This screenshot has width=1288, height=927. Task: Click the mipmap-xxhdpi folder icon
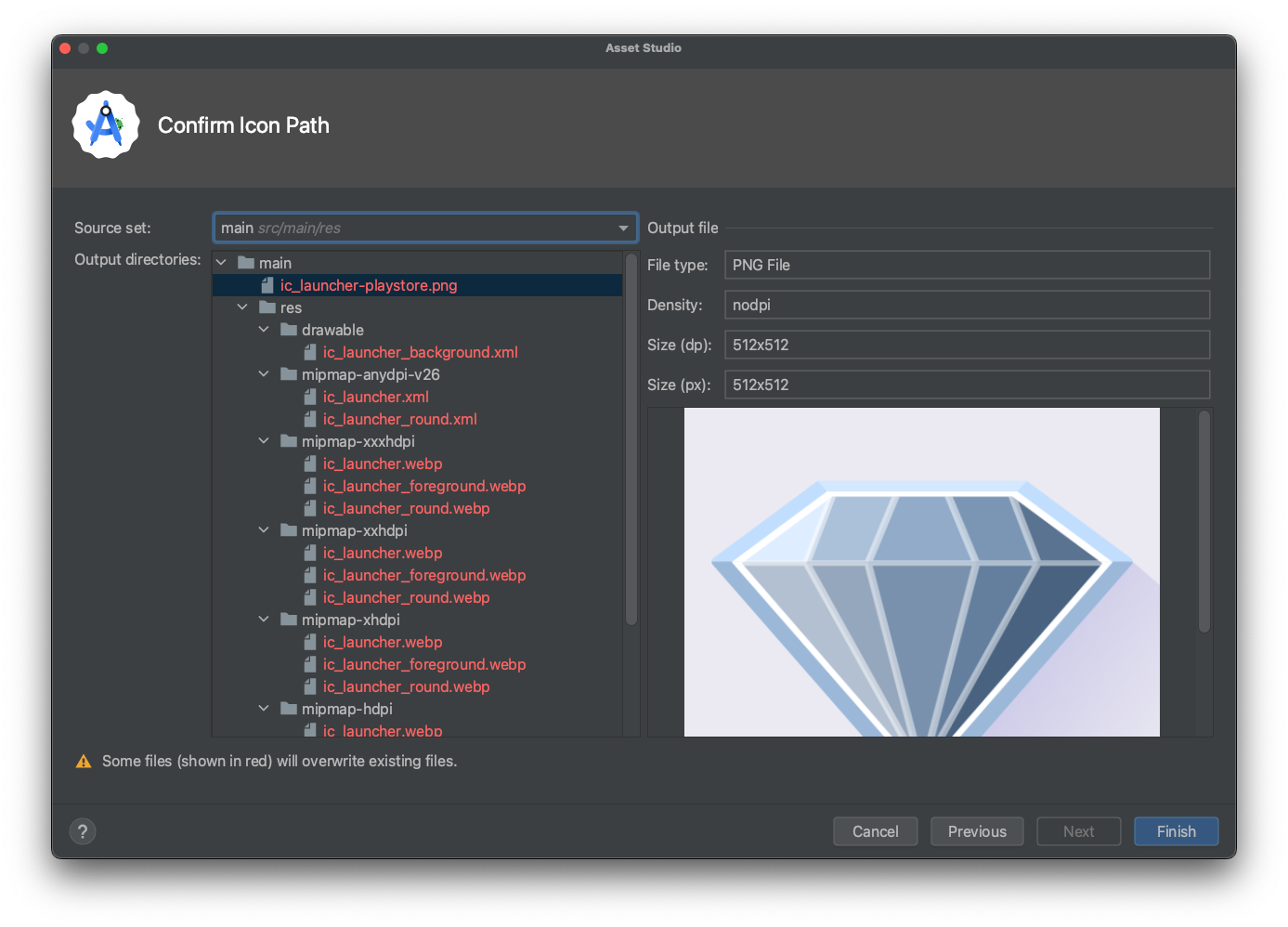(289, 530)
